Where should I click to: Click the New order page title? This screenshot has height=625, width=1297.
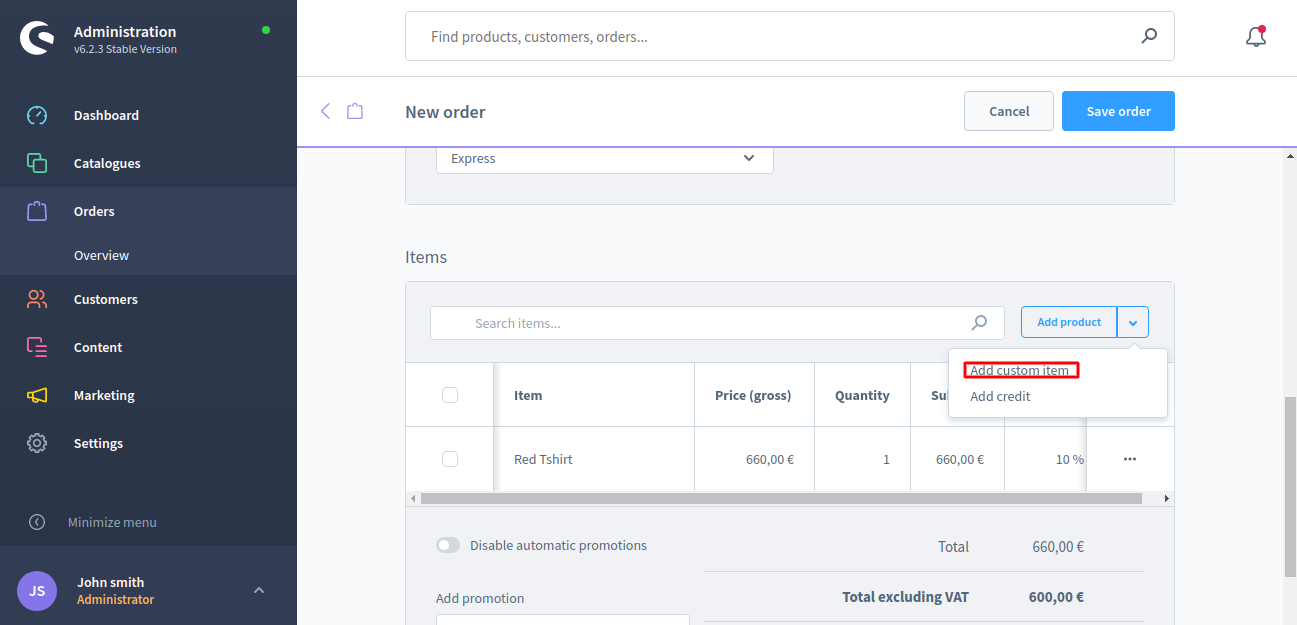click(x=445, y=112)
